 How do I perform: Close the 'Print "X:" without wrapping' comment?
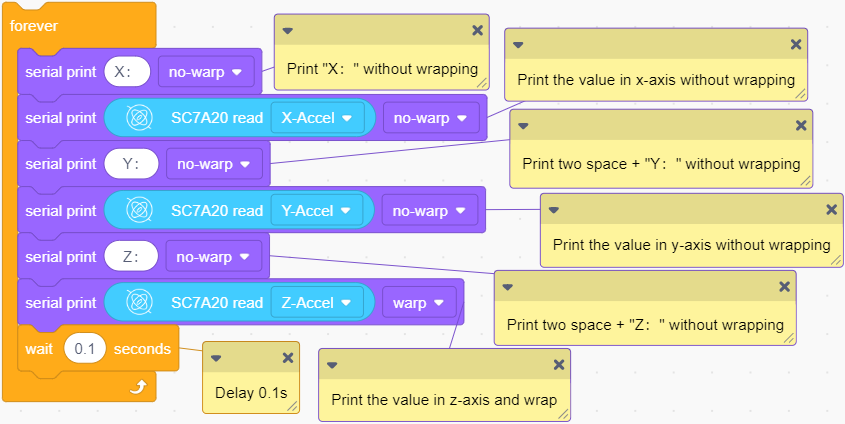tap(477, 31)
